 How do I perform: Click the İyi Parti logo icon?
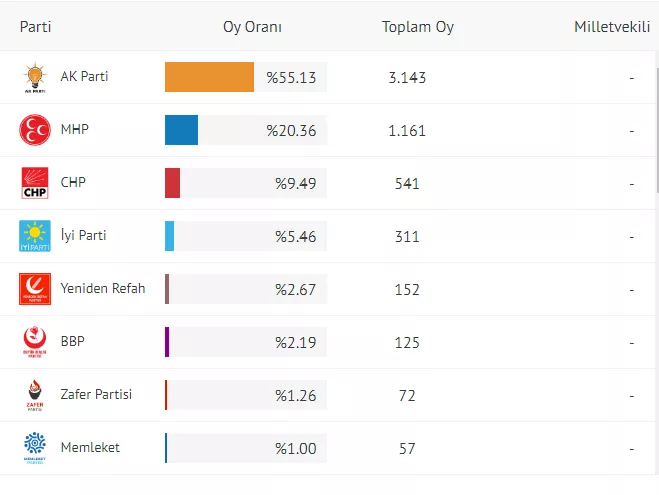(x=35, y=236)
